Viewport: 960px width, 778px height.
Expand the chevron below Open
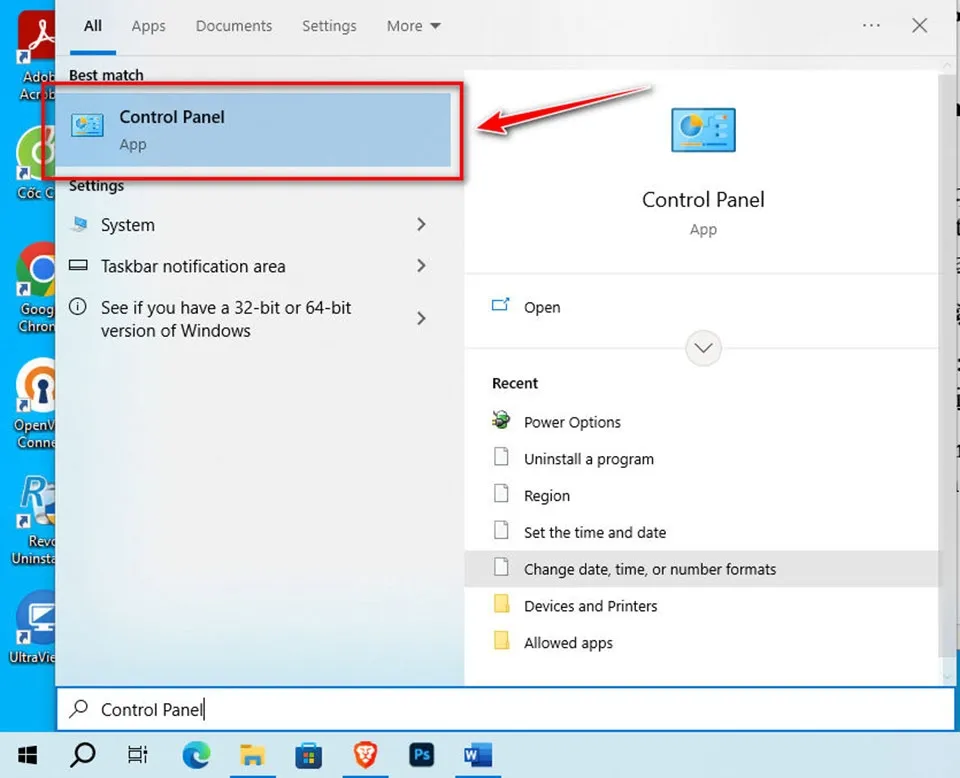[x=703, y=348]
